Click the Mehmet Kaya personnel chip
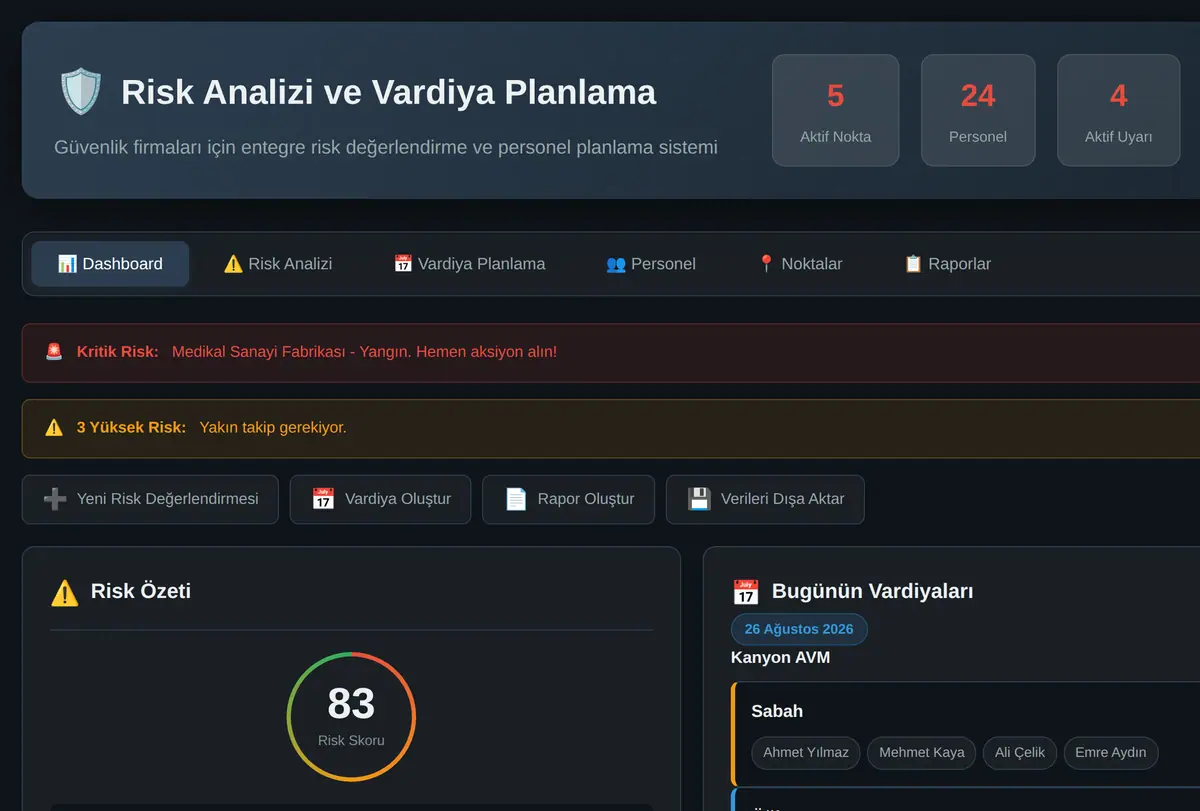Viewport: 1200px width, 811px height. tap(922, 752)
